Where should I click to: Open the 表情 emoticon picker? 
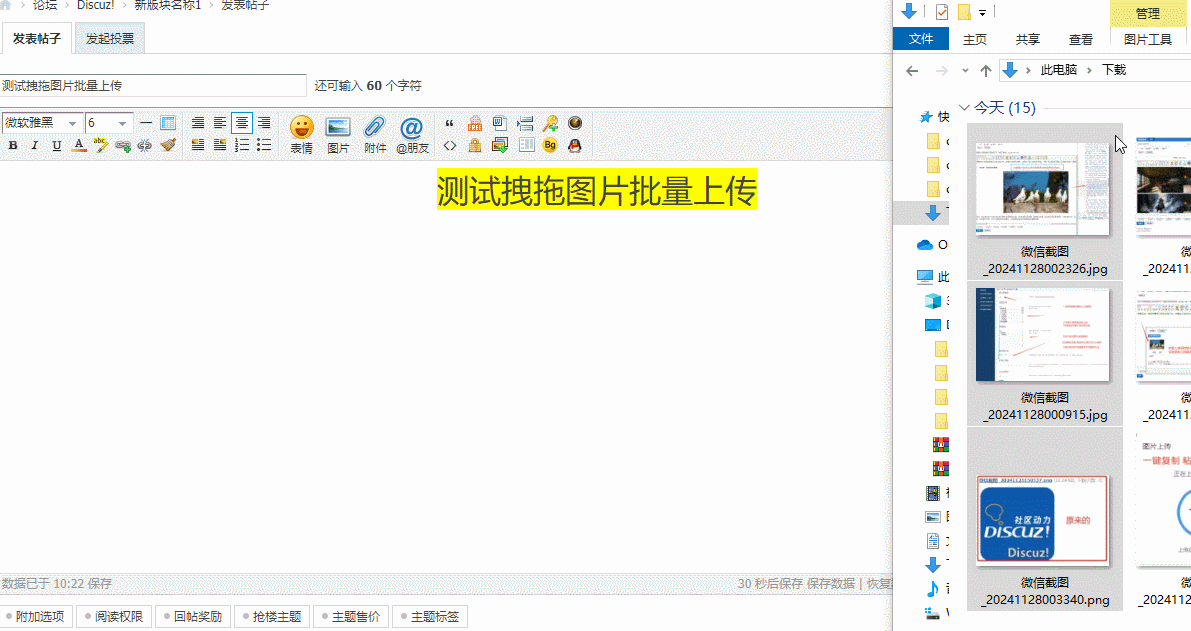(x=301, y=133)
